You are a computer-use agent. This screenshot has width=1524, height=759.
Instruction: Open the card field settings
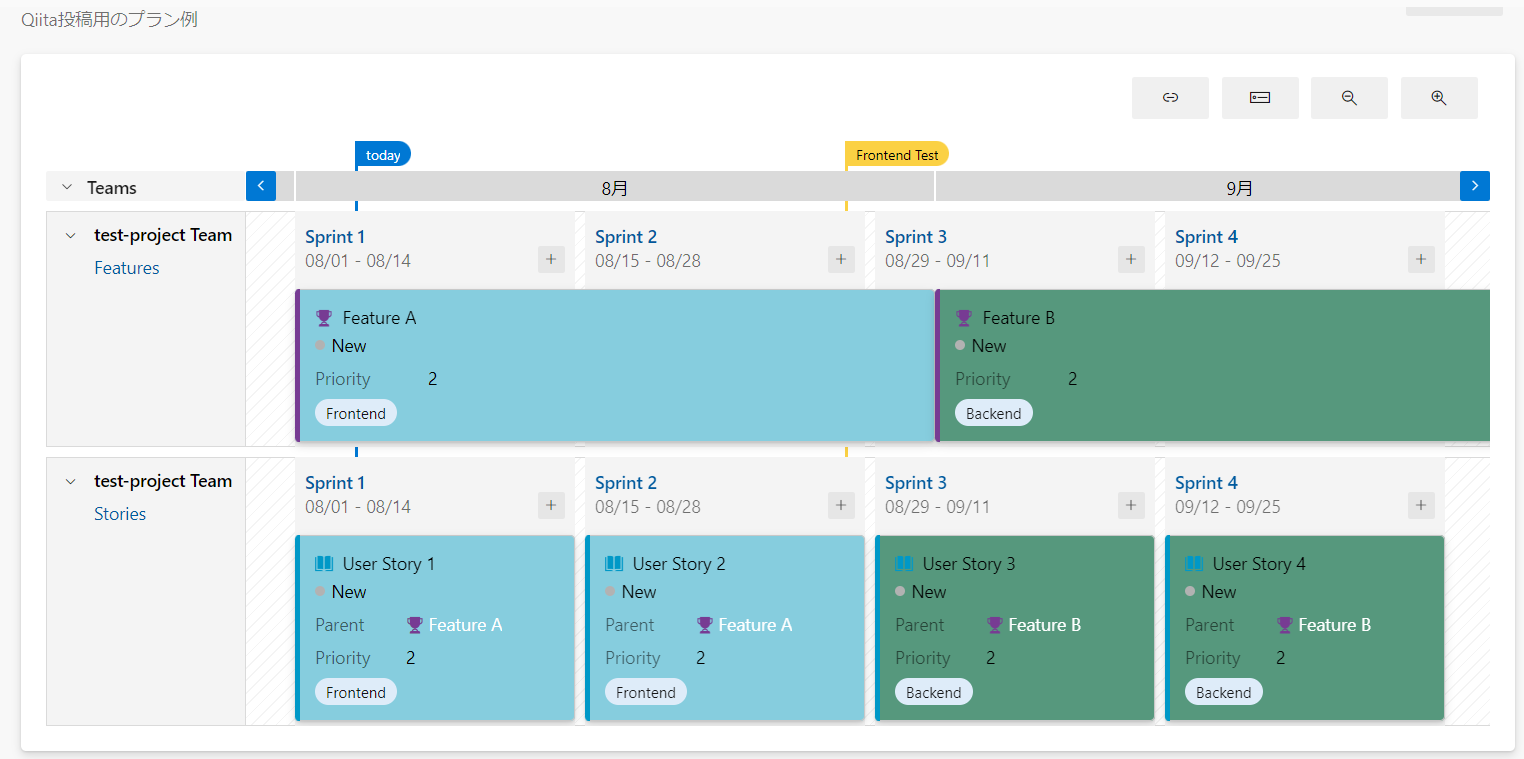pos(1259,97)
